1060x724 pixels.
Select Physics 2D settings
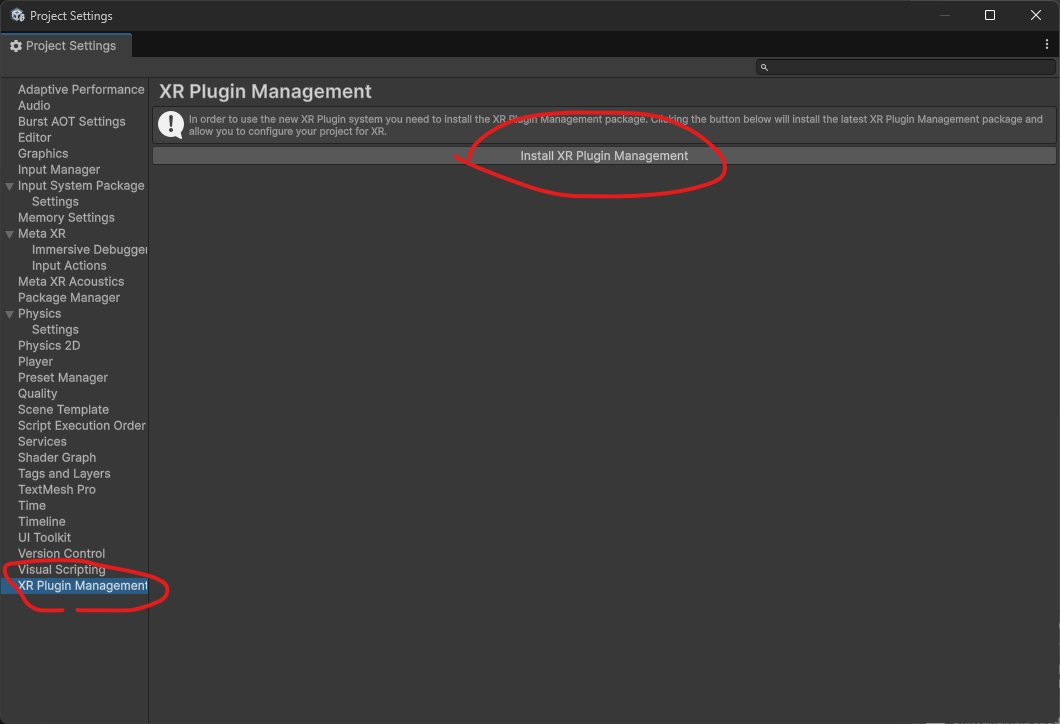(49, 345)
